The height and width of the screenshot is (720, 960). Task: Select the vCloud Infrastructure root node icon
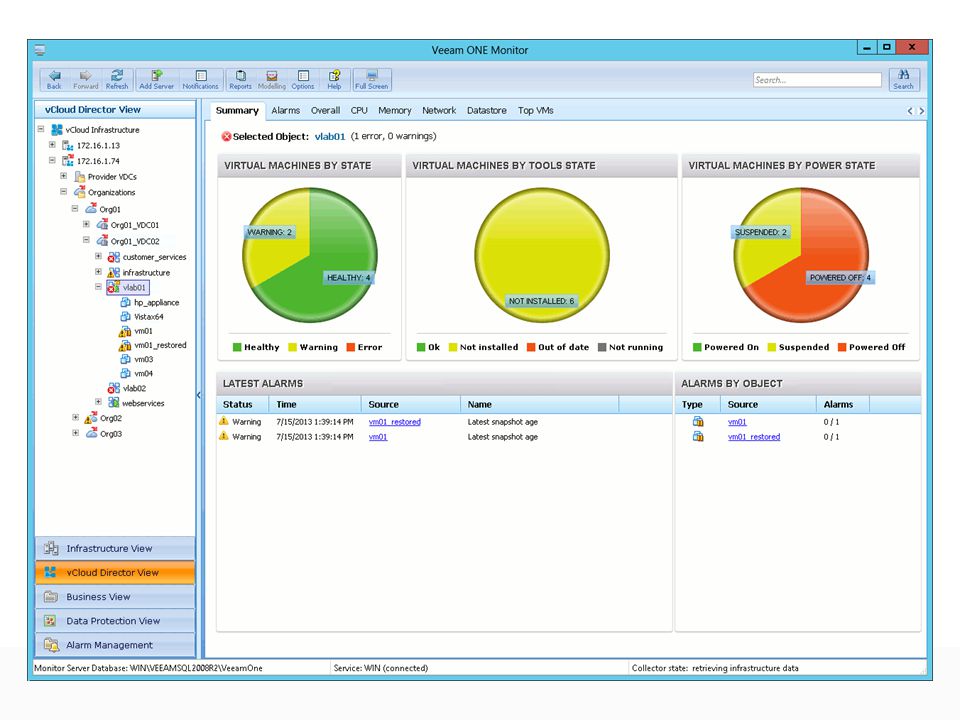coord(57,130)
